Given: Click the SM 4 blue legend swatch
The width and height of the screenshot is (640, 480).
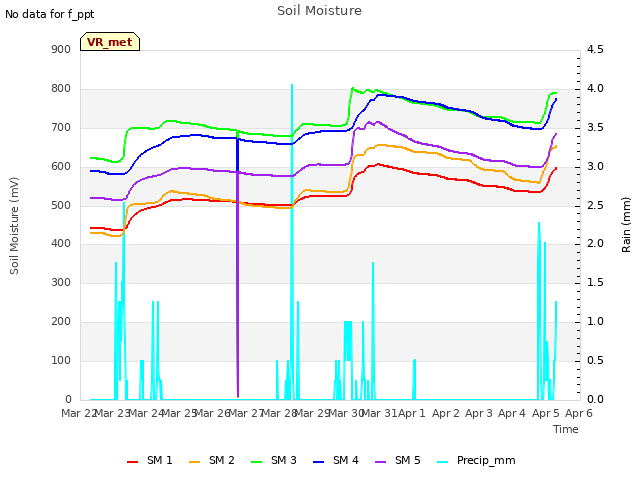Looking at the screenshot, I should tap(319, 462).
